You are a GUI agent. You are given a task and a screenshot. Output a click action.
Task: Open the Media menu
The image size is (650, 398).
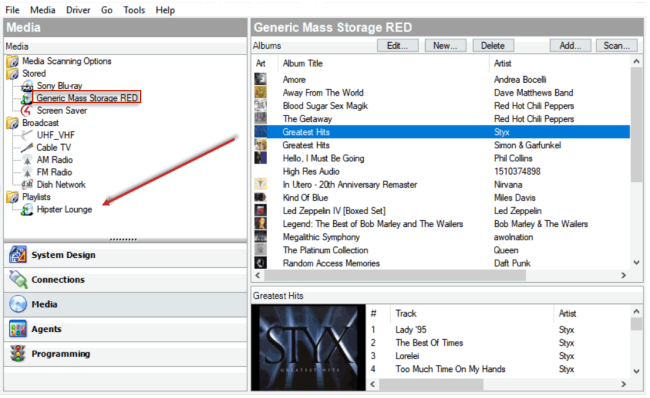tap(43, 10)
